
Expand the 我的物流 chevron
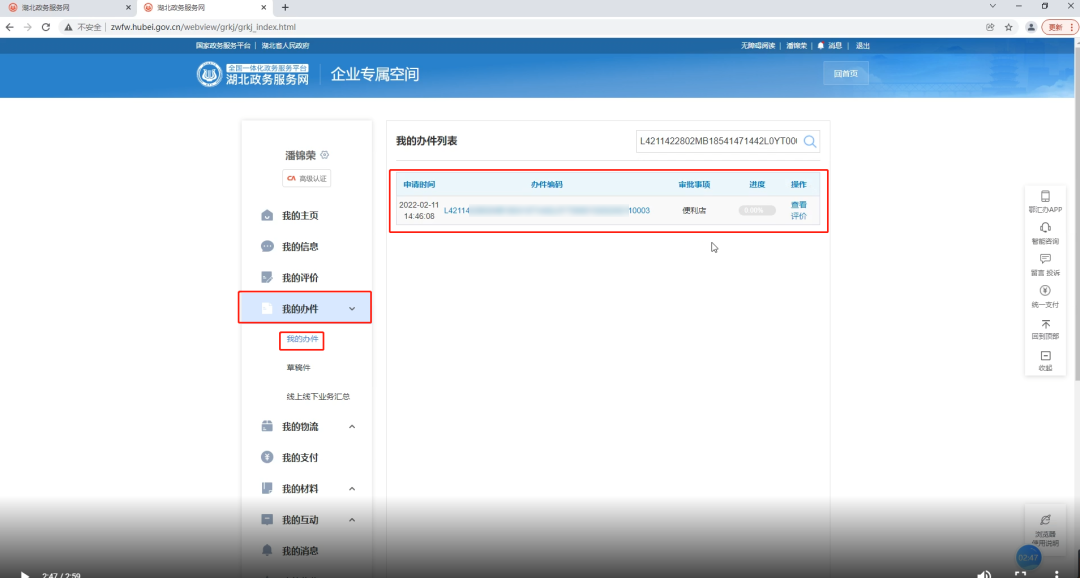(x=352, y=426)
